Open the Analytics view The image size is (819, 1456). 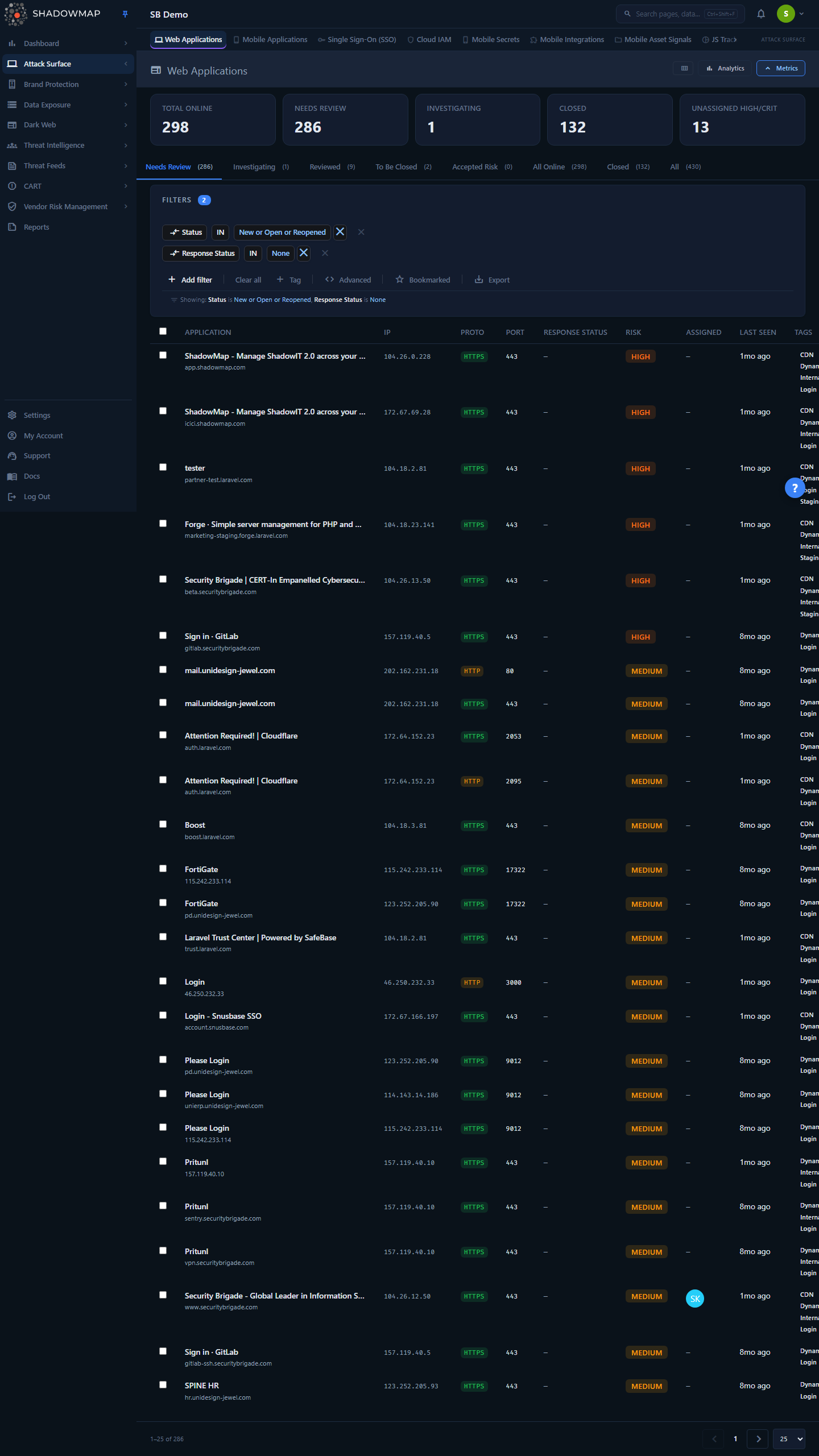[726, 68]
